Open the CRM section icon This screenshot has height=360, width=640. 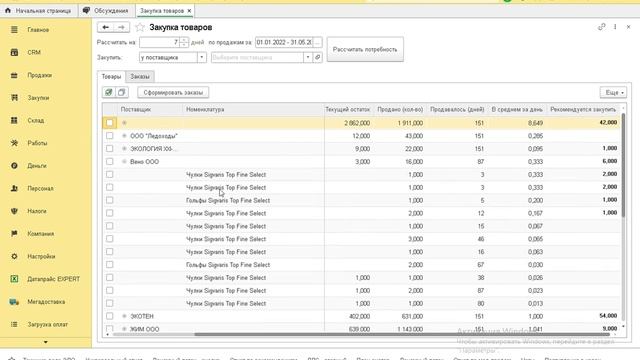(14, 52)
